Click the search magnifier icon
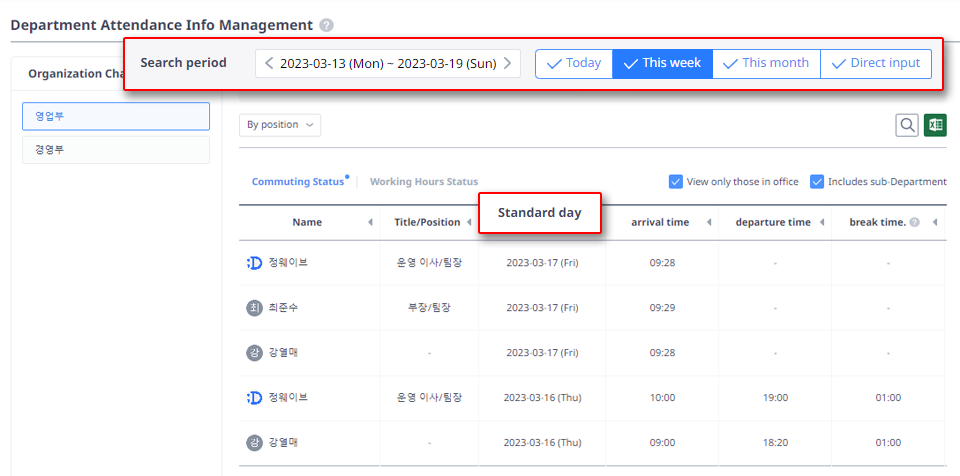This screenshot has width=960, height=476. coord(907,125)
